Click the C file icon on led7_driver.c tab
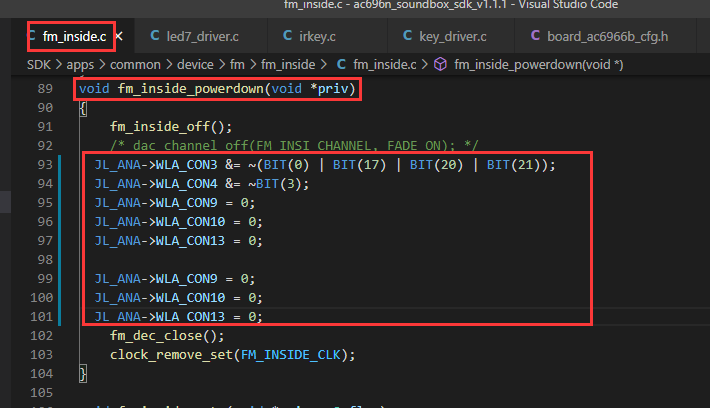 click(x=155, y=36)
